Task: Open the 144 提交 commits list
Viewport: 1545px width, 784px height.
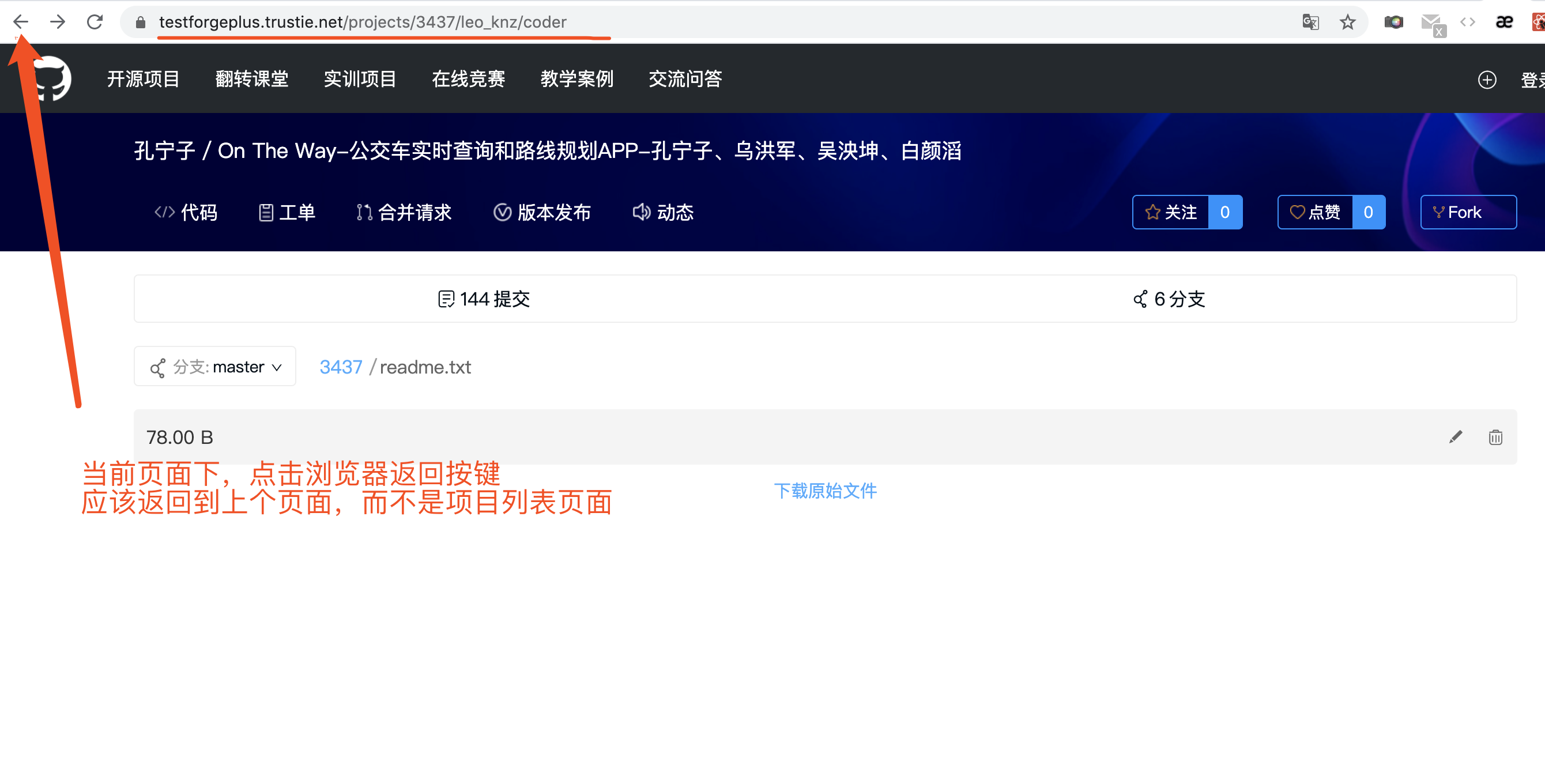Action: coord(484,299)
